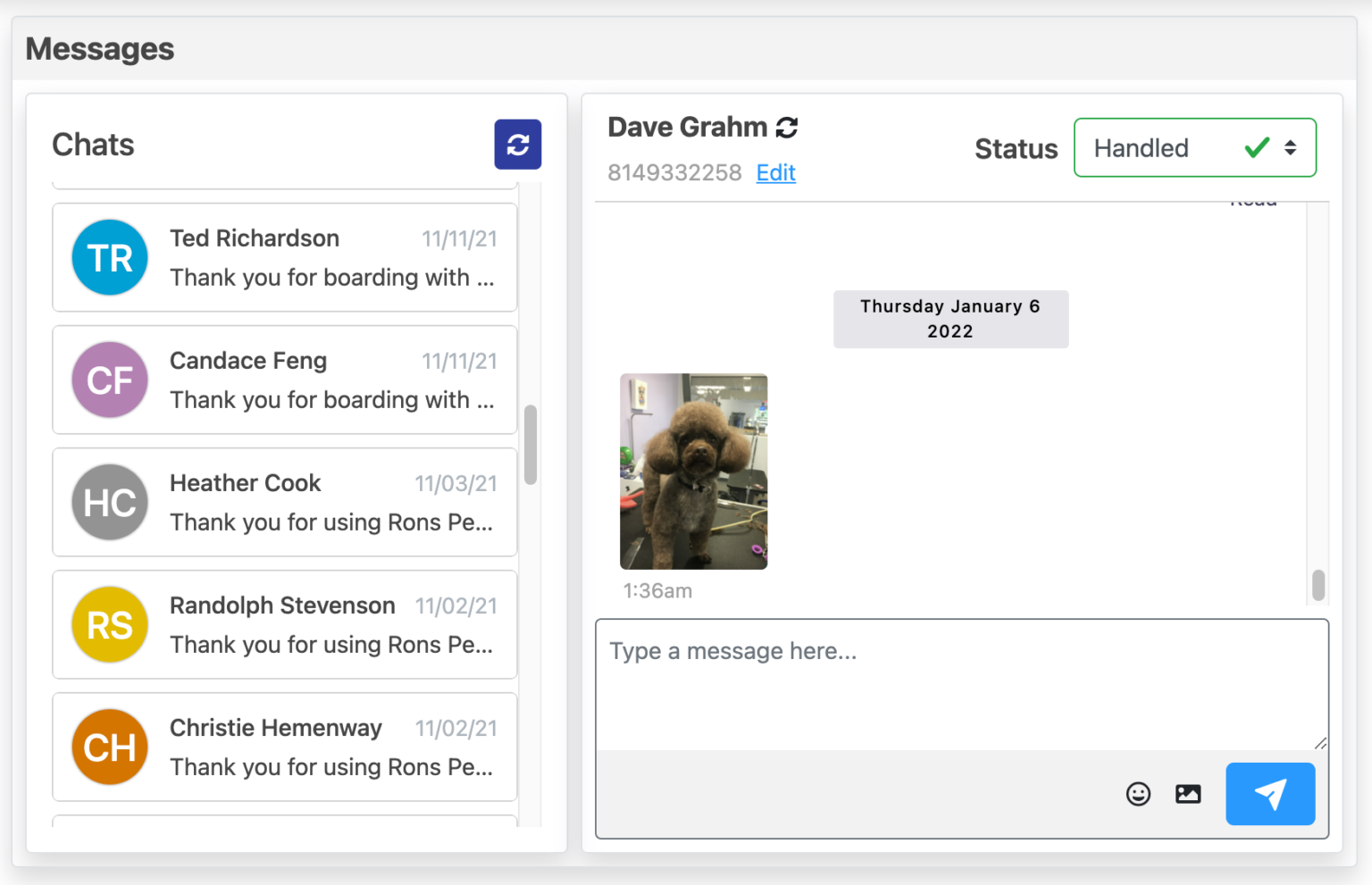This screenshot has width=1372, height=885.
Task: Send the message with the paper plane
Action: 1269,793
